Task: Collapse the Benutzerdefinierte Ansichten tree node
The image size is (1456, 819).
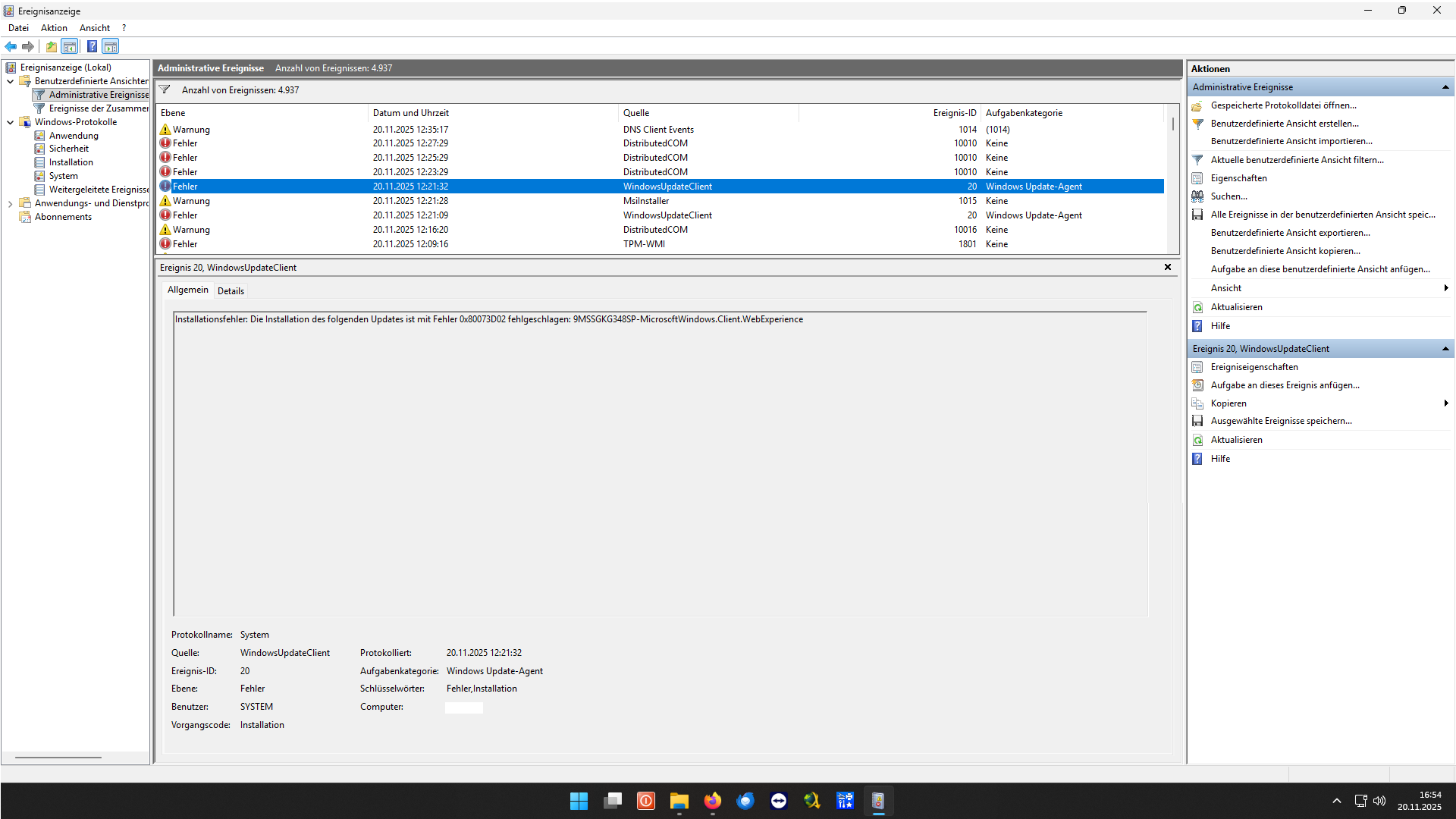Action: 10,81
